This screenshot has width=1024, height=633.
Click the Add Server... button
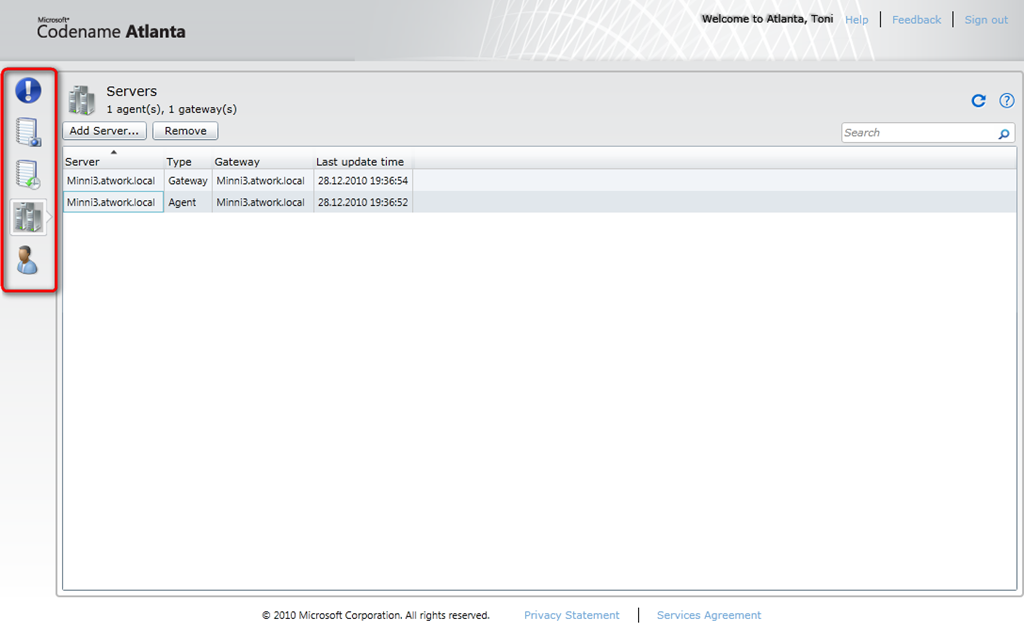tap(104, 131)
